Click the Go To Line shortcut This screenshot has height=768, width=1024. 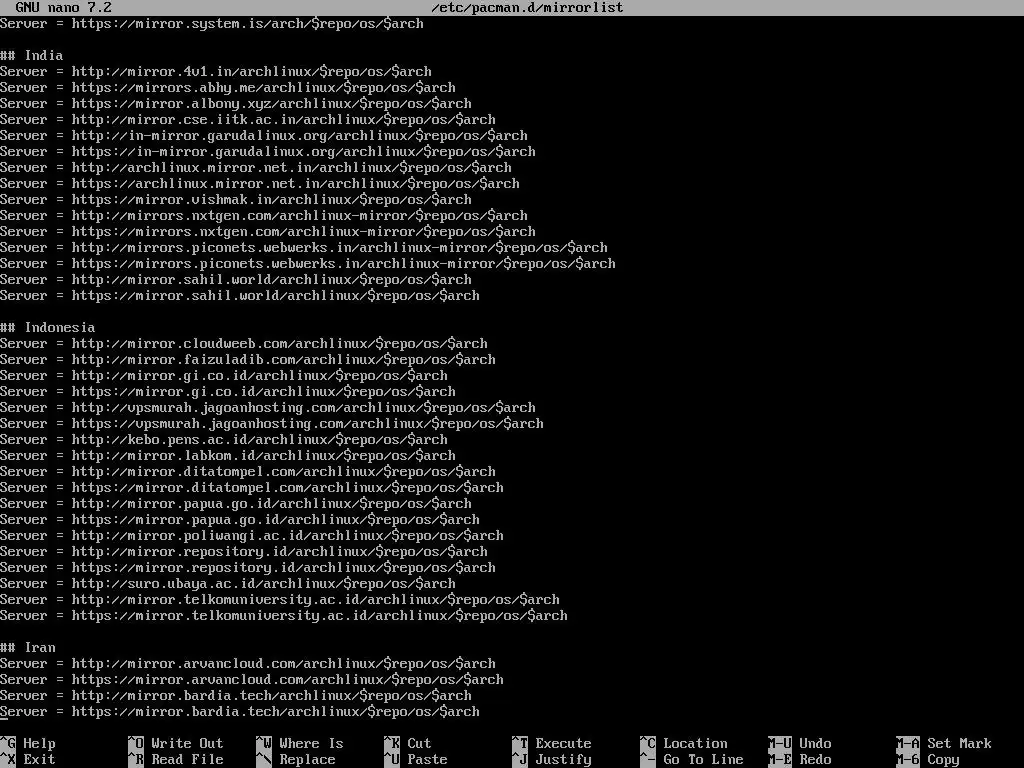[x=692, y=760]
